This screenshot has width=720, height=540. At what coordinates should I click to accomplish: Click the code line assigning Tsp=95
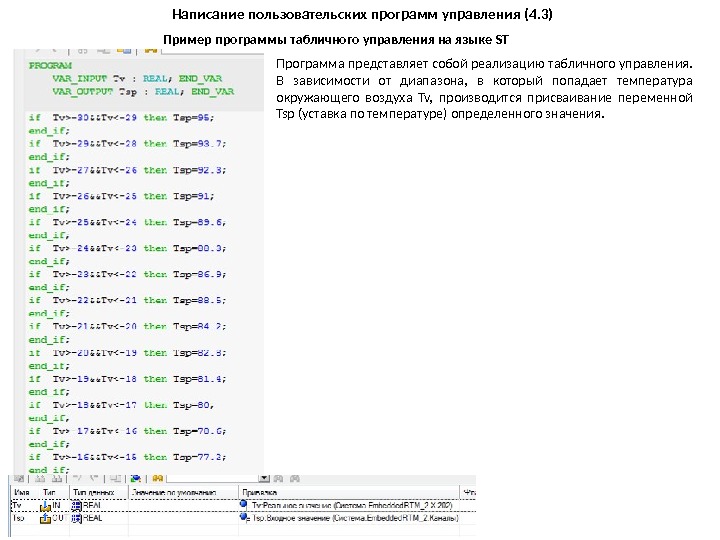click(121, 118)
